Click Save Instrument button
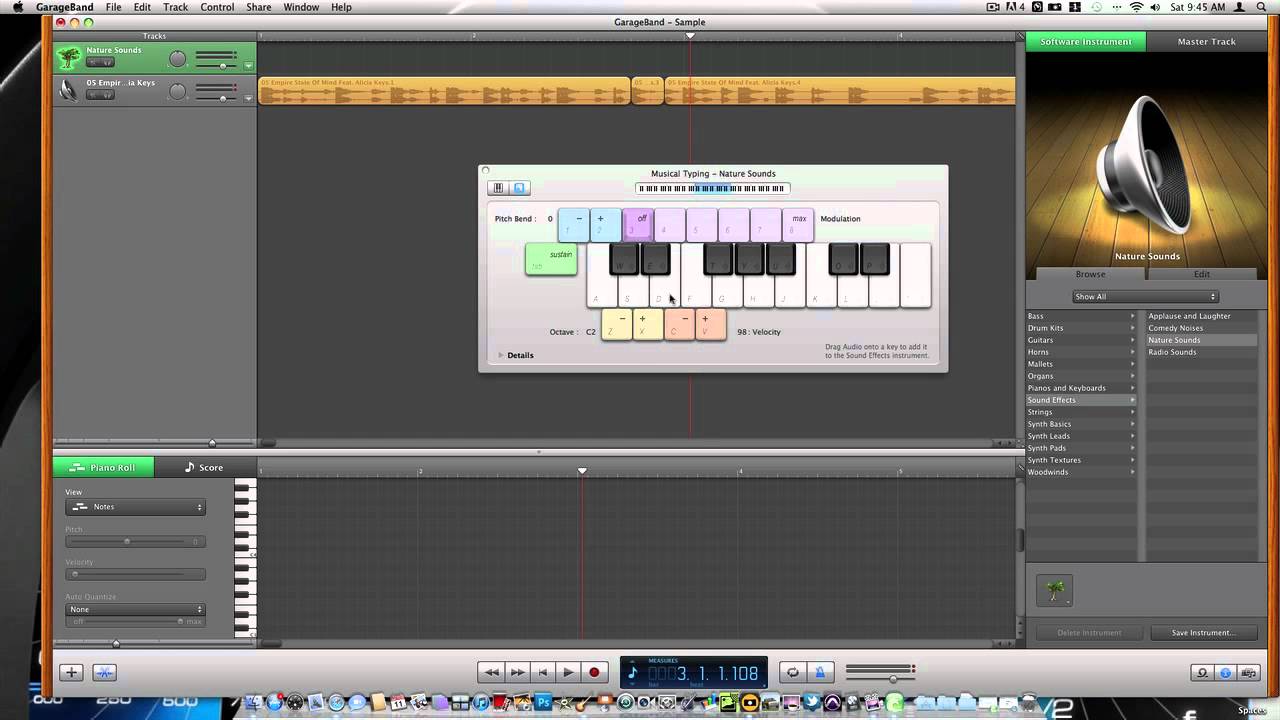 coord(1203,632)
